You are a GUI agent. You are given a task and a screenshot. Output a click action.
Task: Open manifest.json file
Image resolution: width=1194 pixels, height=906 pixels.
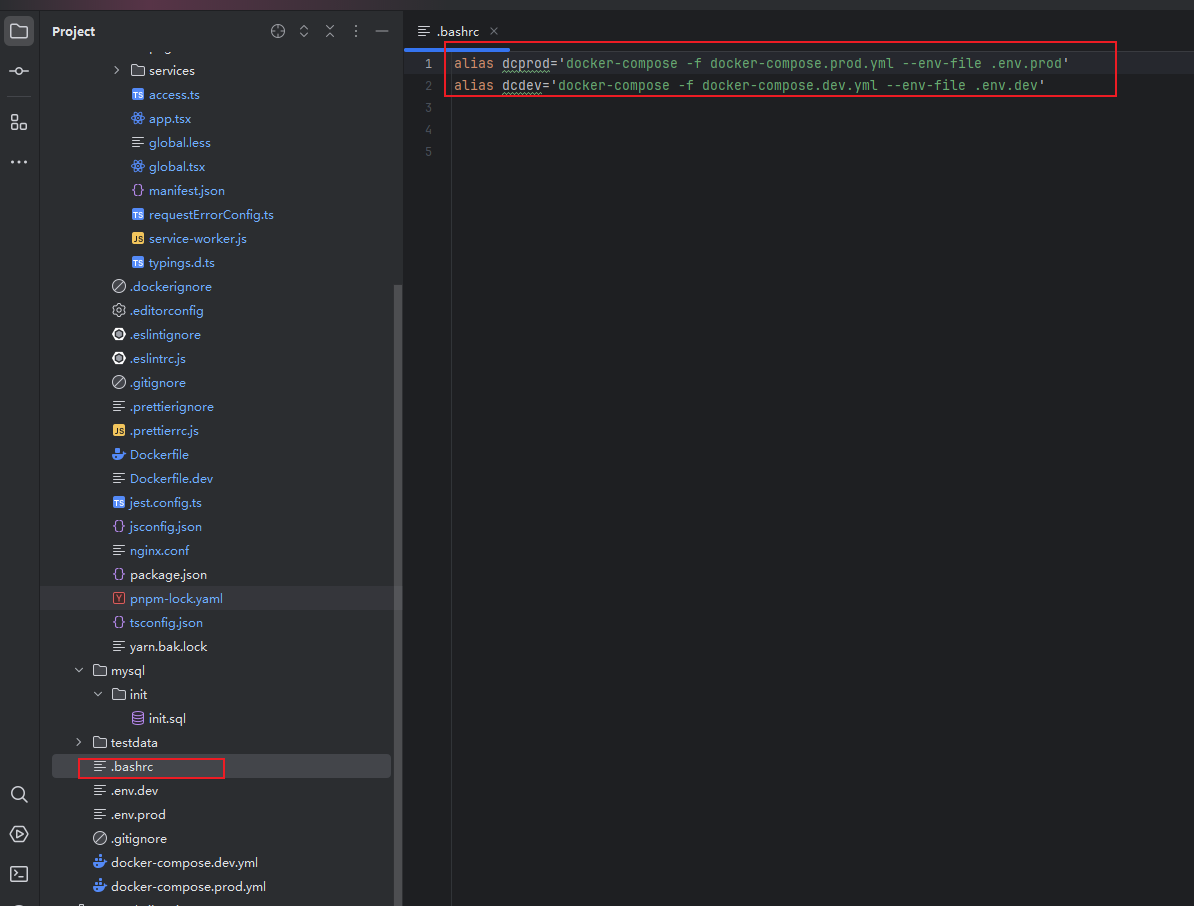[x=187, y=190]
